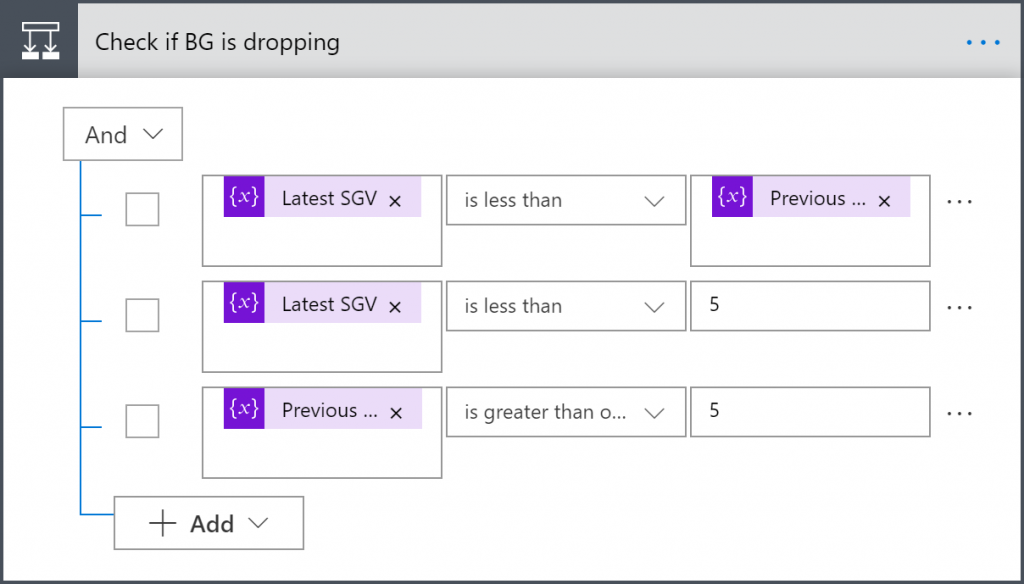Tick the second condition row checkbox
1024x584 pixels.
pos(142,315)
